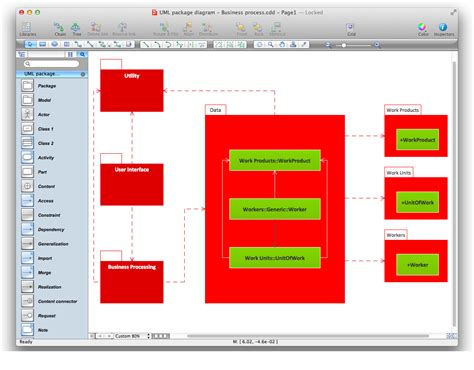The width and height of the screenshot is (474, 370).
Task: Toggle the Grid button in toolbar
Action: 351,29
